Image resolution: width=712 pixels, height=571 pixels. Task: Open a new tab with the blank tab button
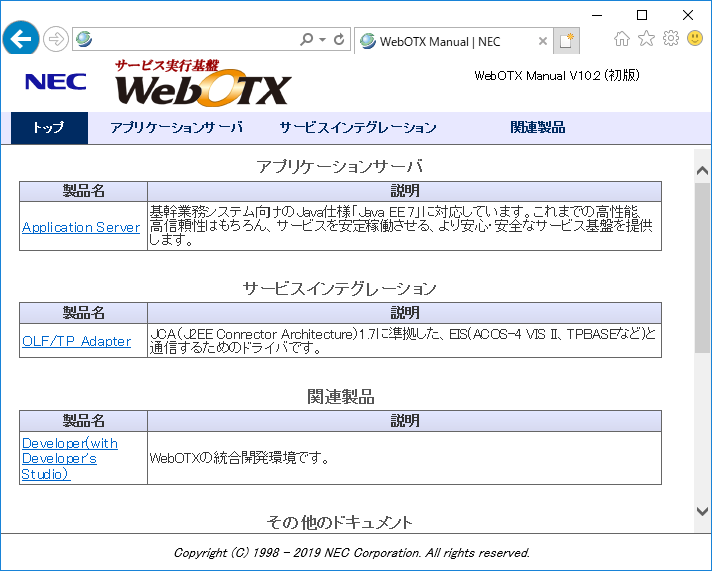(567, 41)
